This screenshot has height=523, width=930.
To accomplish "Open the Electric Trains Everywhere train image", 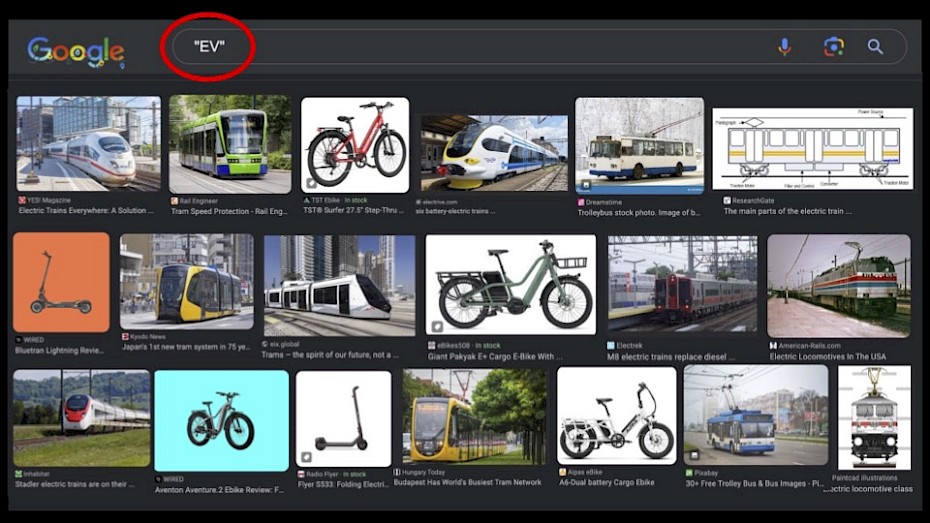I will click(x=88, y=143).
